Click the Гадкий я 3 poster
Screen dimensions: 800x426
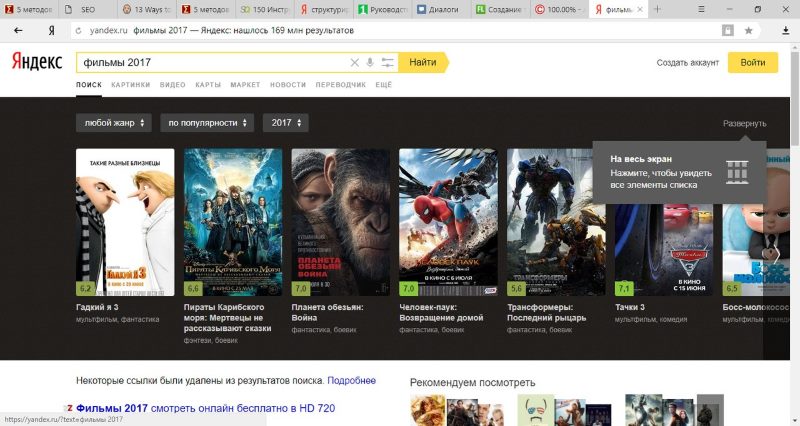[x=125, y=222]
